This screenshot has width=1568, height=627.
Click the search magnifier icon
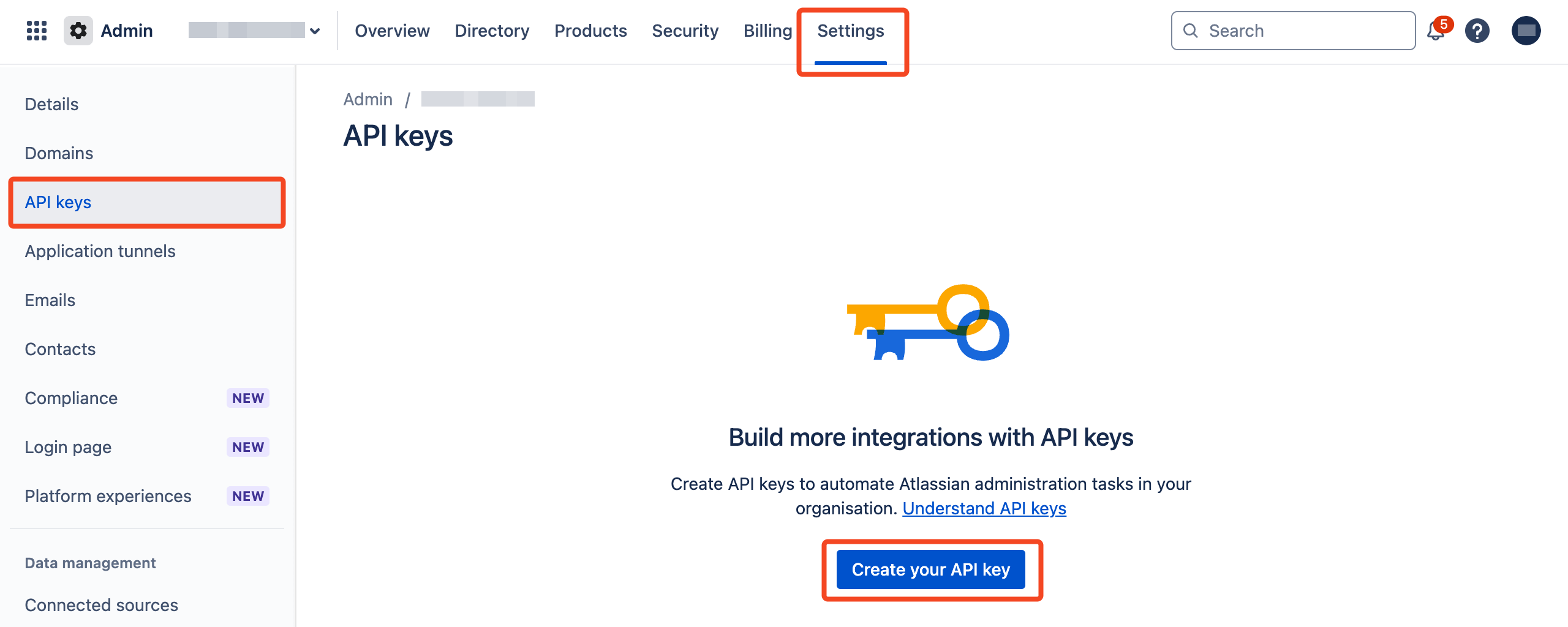pos(1191,31)
